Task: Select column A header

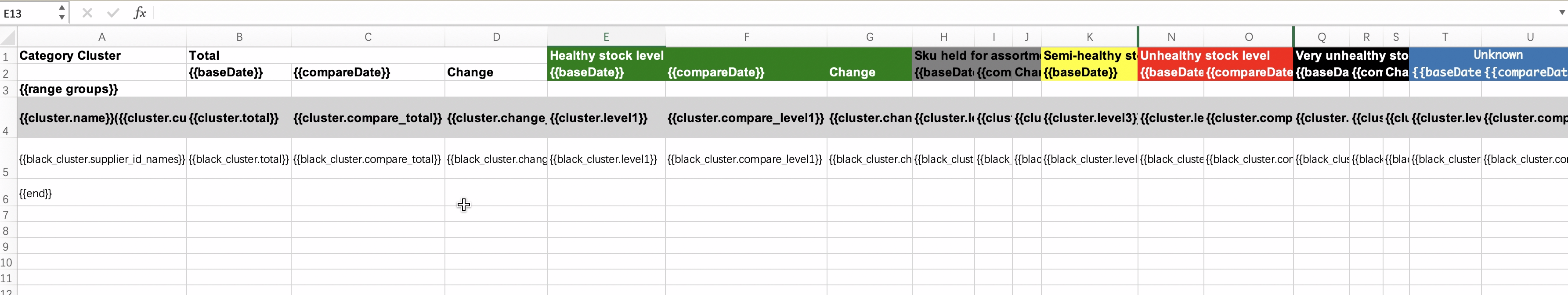Action: [101, 37]
